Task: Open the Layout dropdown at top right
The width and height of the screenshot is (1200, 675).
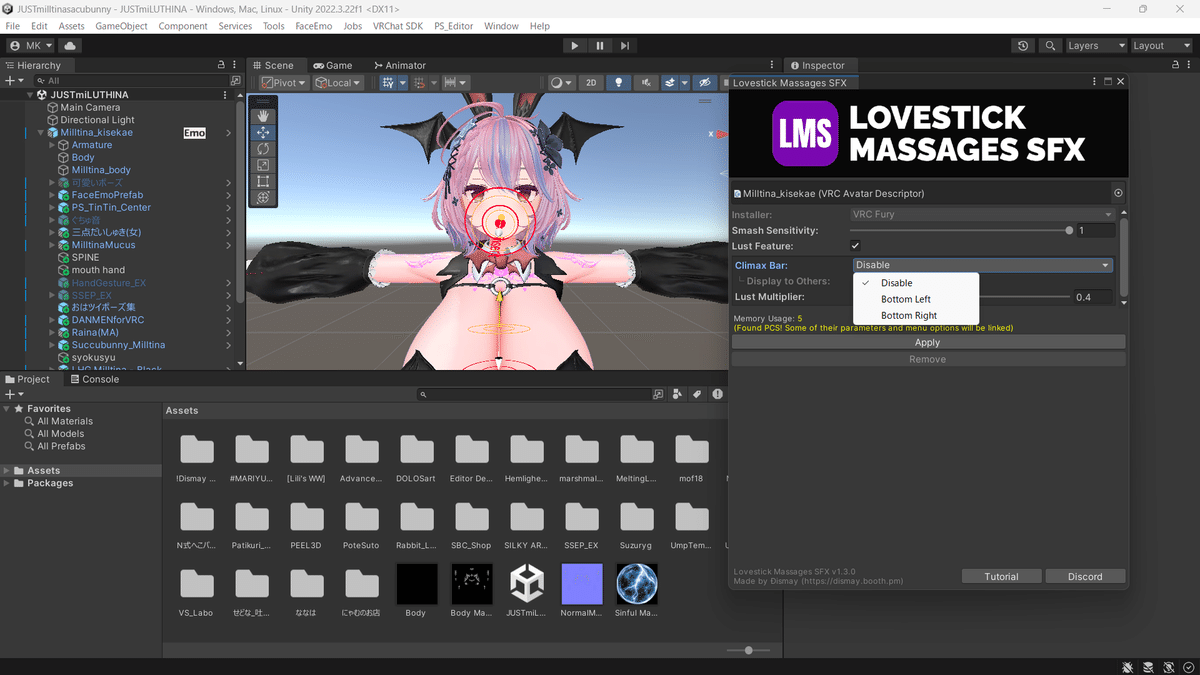Action: [1160, 45]
